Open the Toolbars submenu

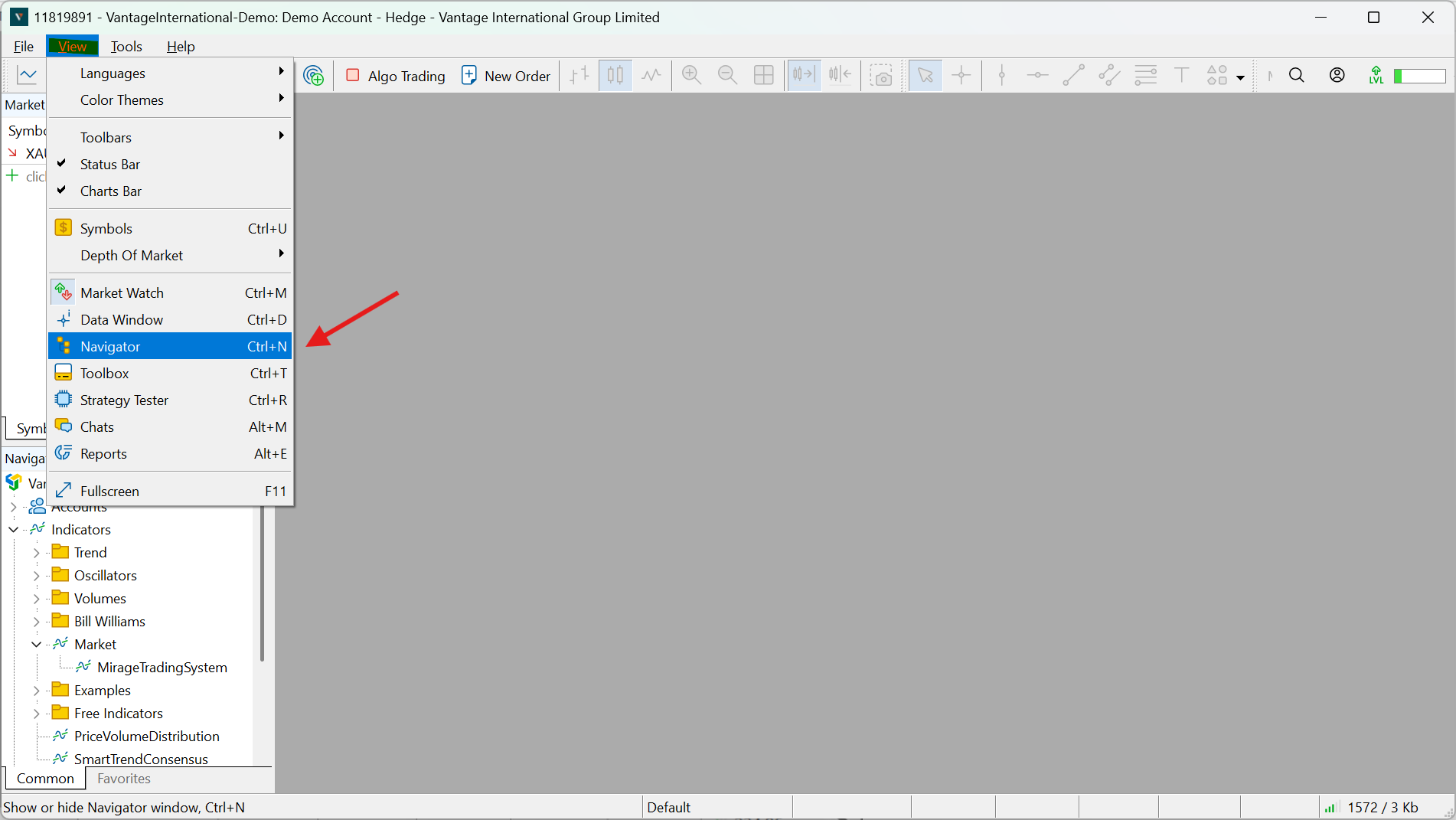[170, 138]
